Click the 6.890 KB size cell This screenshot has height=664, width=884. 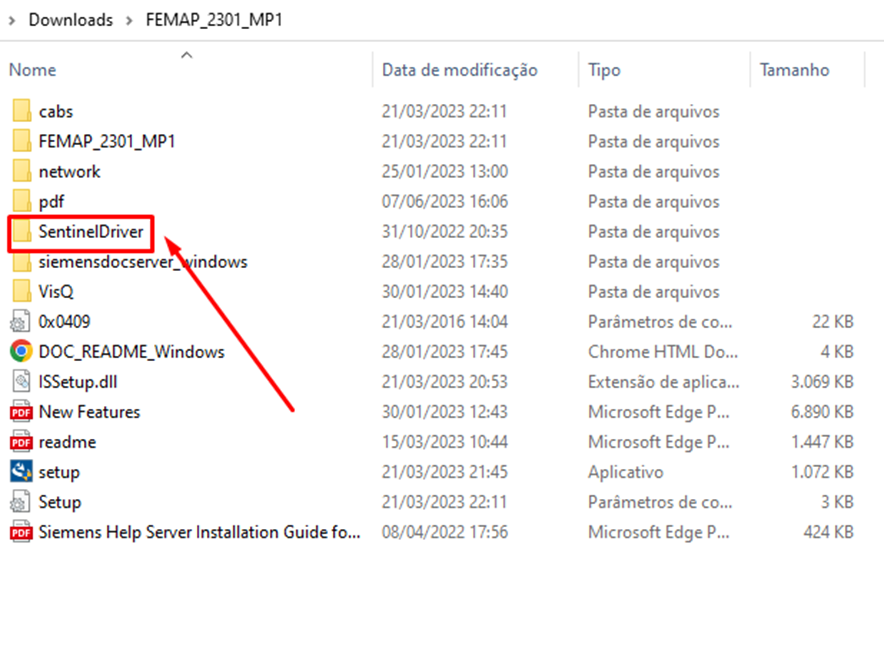point(822,411)
